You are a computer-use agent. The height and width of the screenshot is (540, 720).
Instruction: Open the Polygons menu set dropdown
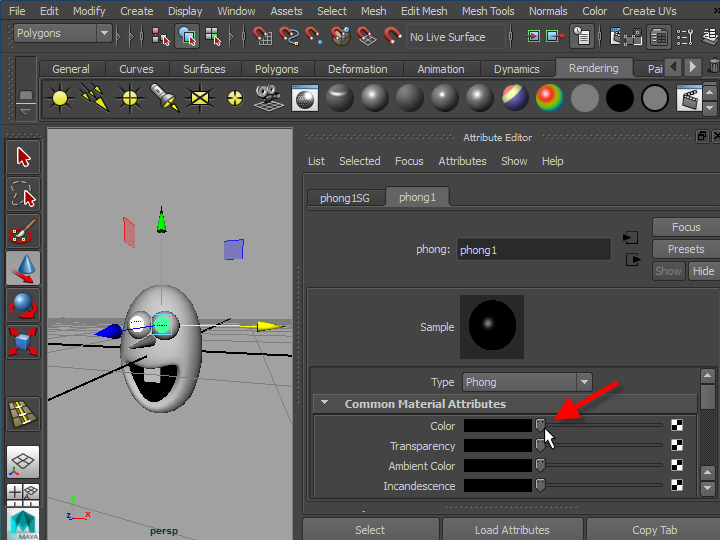tap(62, 33)
